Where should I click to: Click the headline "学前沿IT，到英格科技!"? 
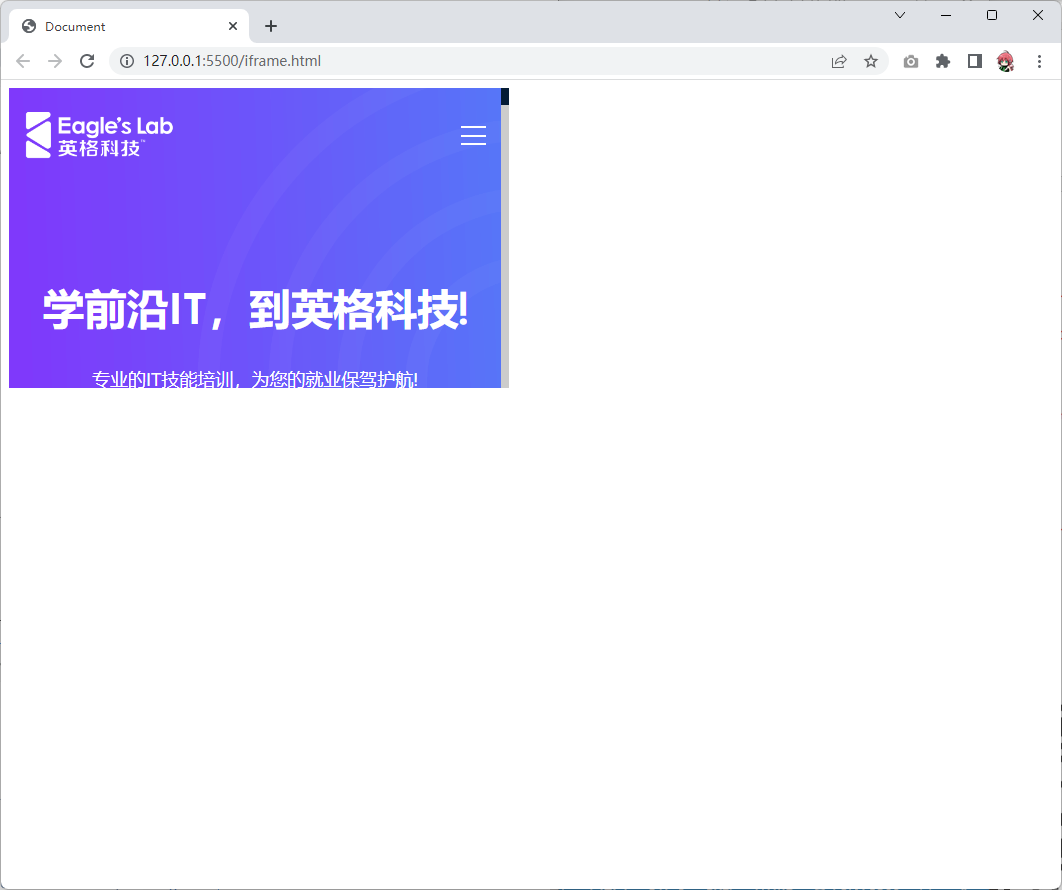[255, 311]
